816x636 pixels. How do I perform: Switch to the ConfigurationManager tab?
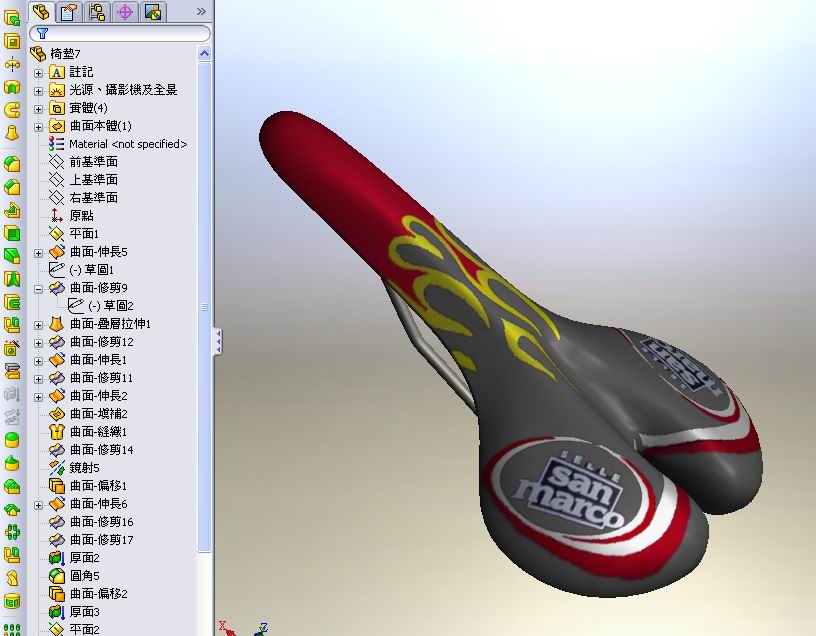pyautogui.click(x=96, y=11)
